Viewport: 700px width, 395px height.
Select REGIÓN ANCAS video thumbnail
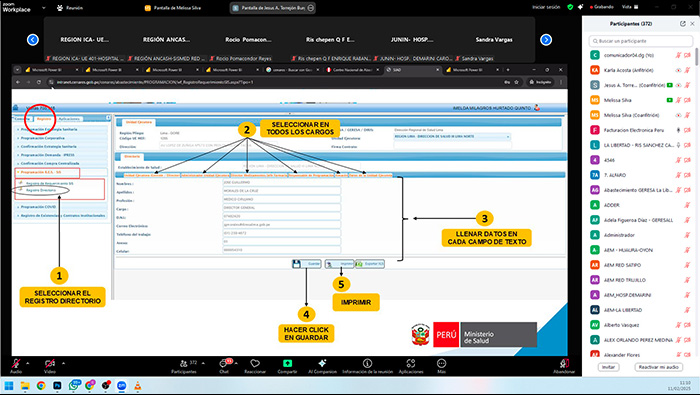pos(166,40)
